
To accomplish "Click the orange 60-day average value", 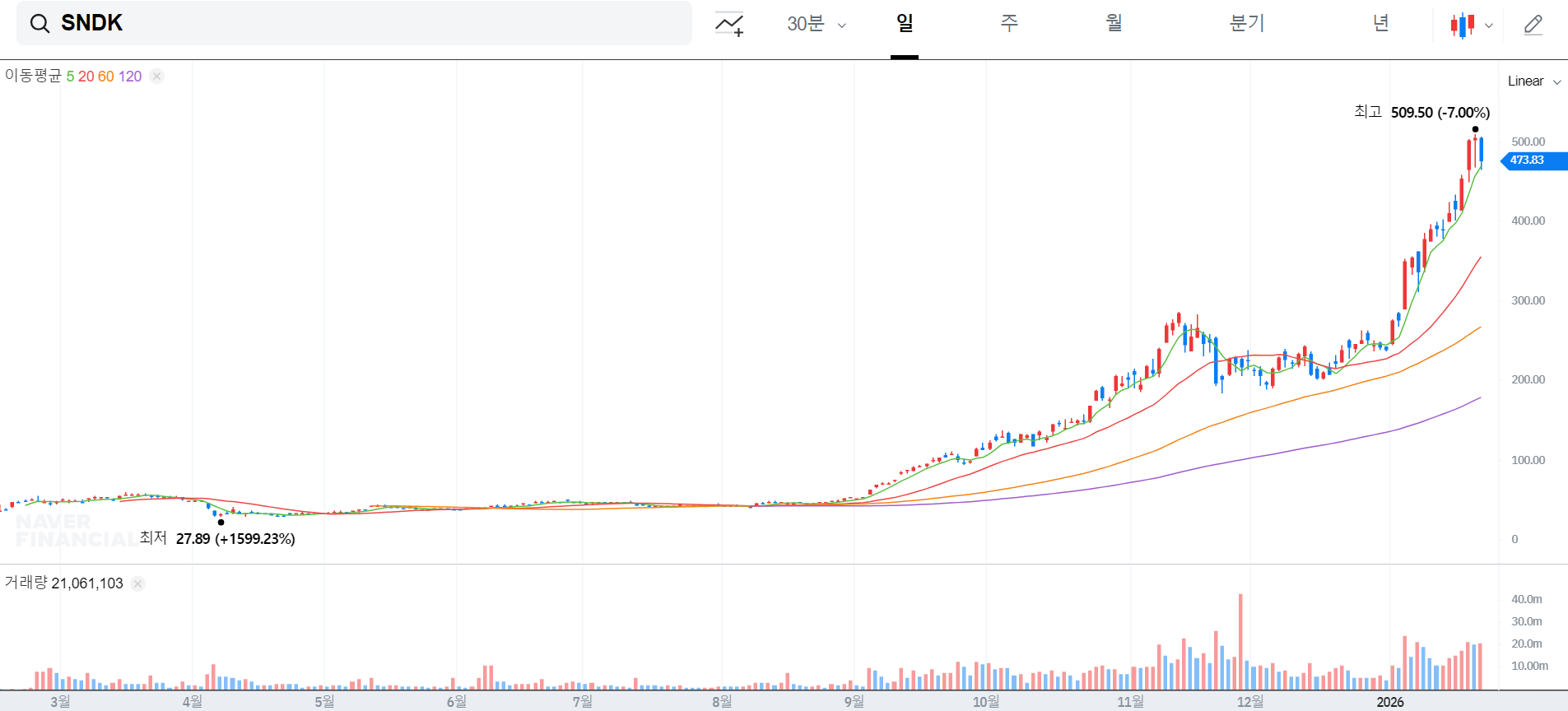I will point(106,77).
